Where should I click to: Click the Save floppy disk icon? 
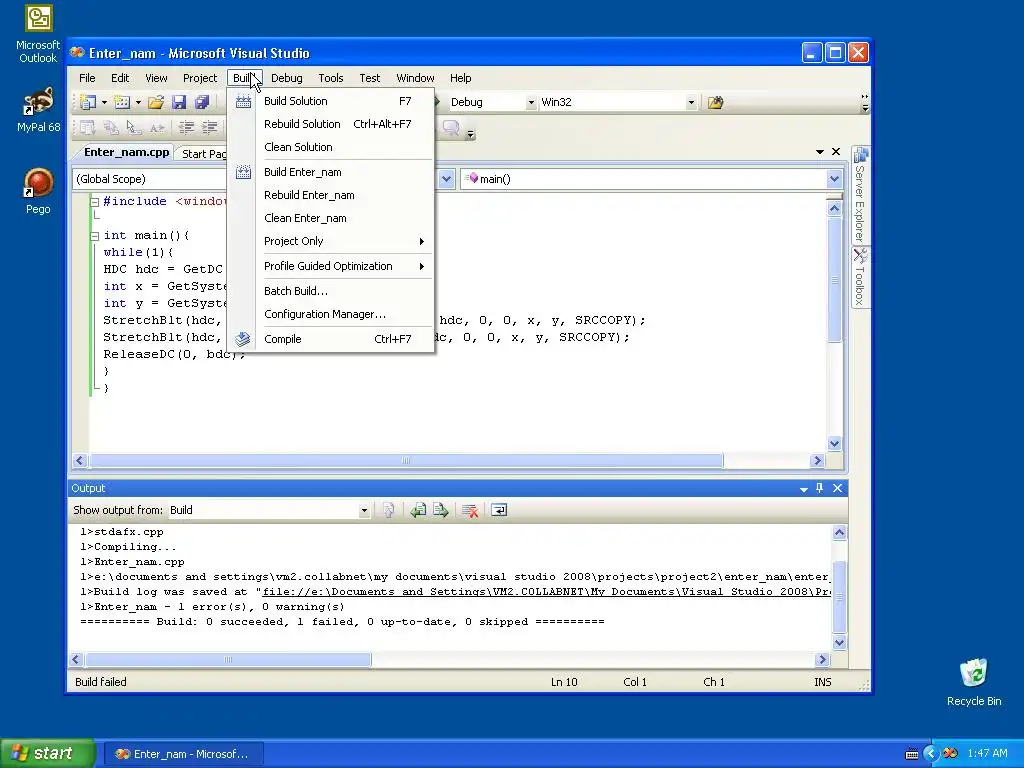pyautogui.click(x=179, y=102)
